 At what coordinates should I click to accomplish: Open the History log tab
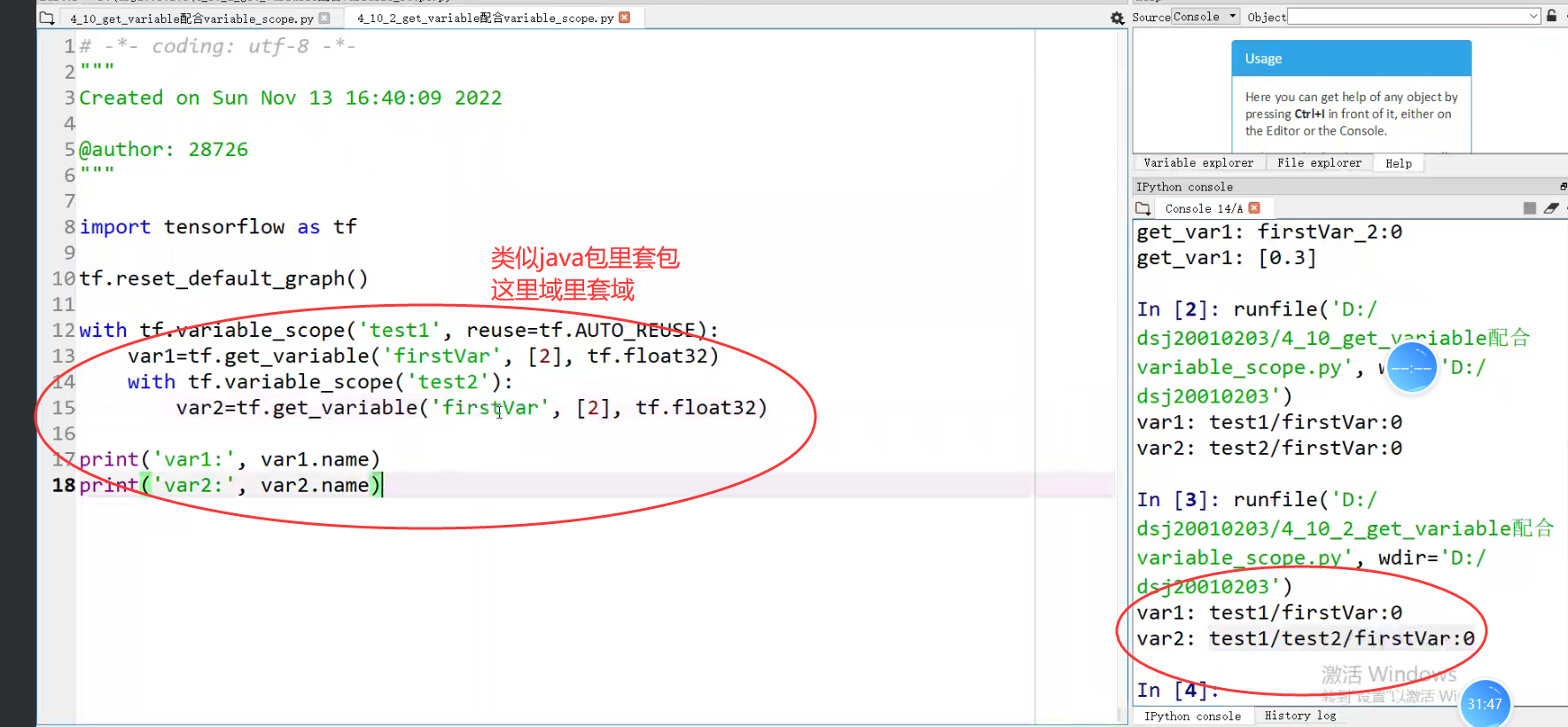1300,715
